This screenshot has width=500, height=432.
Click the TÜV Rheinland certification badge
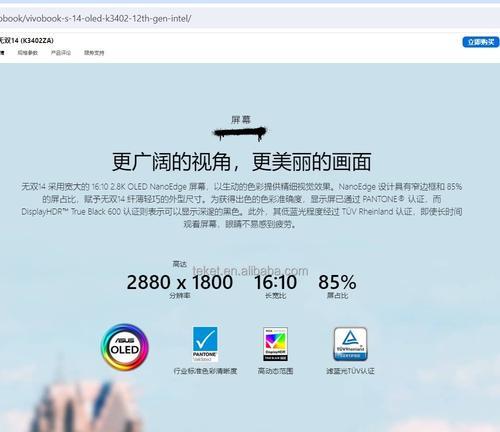(x=350, y=344)
